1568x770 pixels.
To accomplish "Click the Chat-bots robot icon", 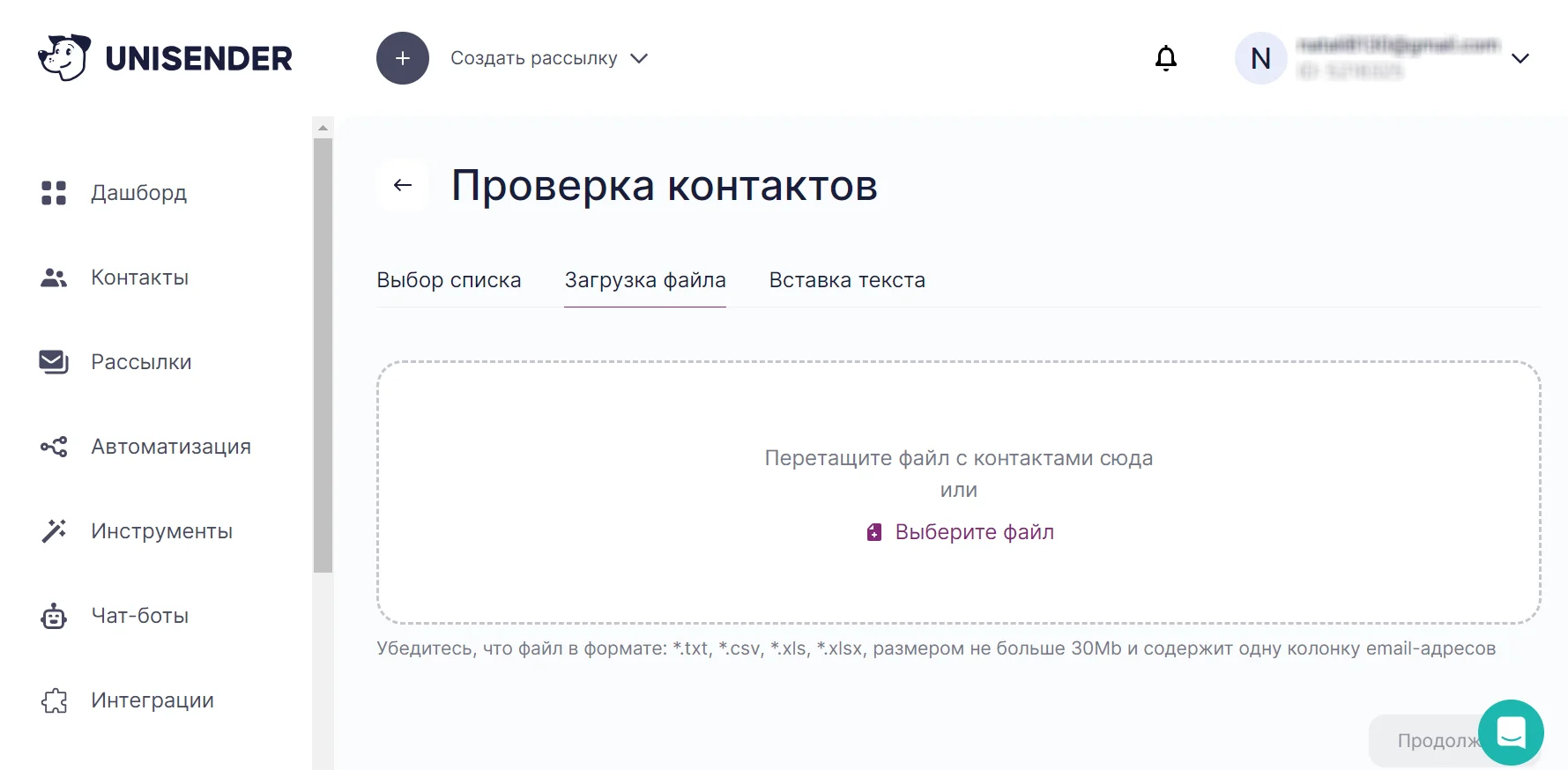I will click(x=54, y=616).
